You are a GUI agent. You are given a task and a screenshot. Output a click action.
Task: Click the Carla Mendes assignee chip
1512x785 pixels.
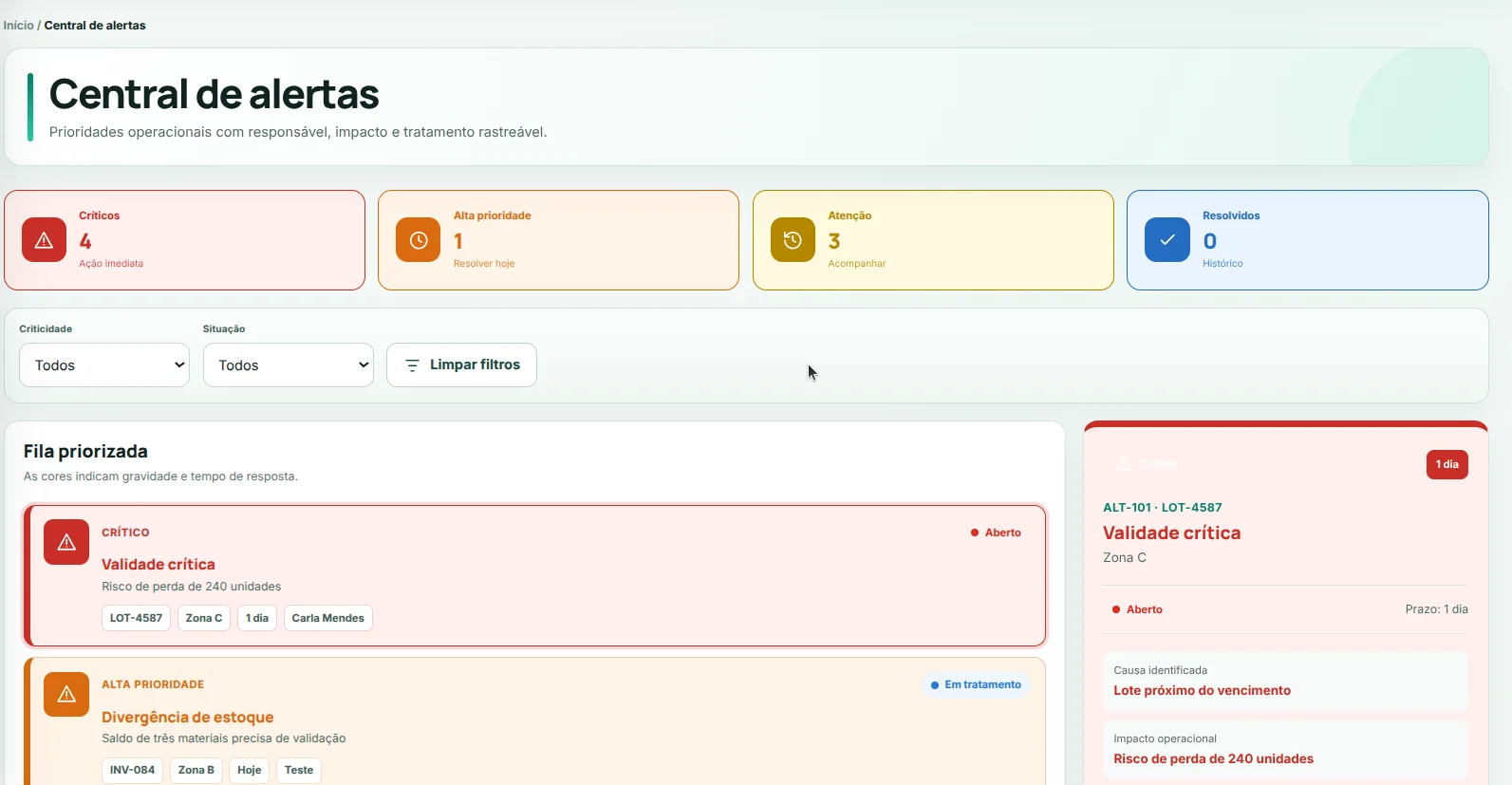[327, 618]
